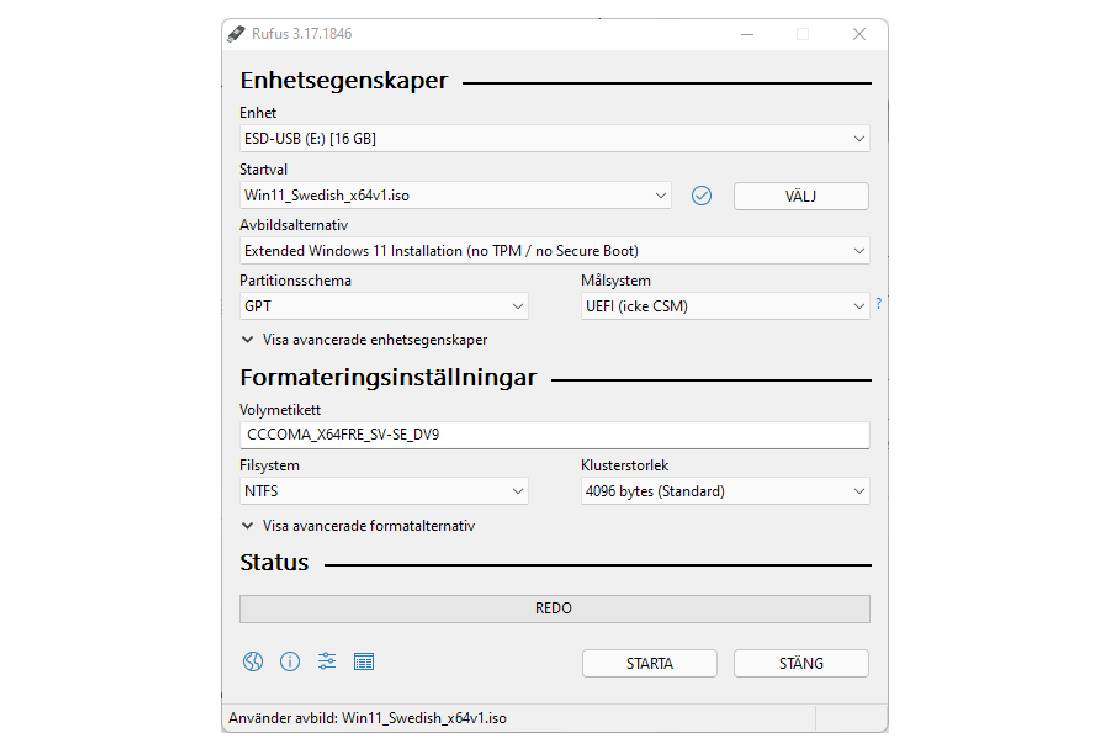Expand Visa avancerade formatalternativ
This screenshot has width=1110, height=750.
tap(358, 526)
